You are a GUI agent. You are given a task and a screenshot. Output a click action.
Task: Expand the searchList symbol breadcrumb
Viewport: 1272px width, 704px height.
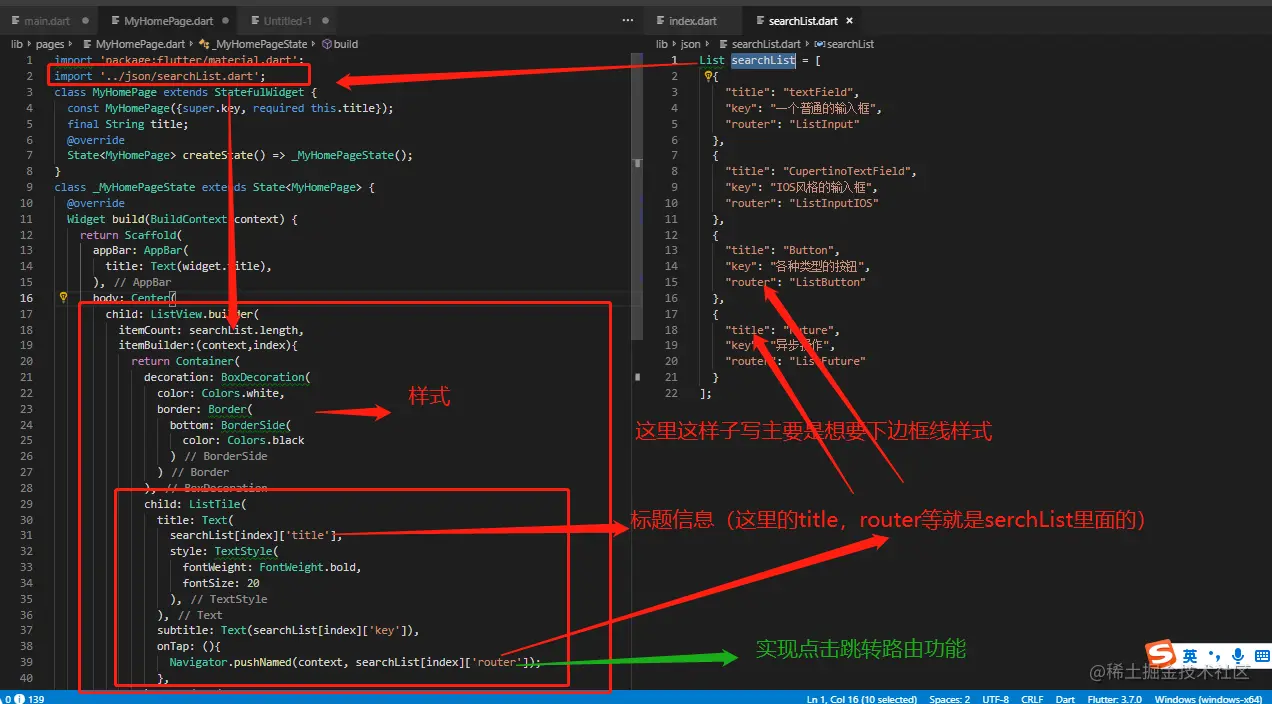click(x=850, y=44)
